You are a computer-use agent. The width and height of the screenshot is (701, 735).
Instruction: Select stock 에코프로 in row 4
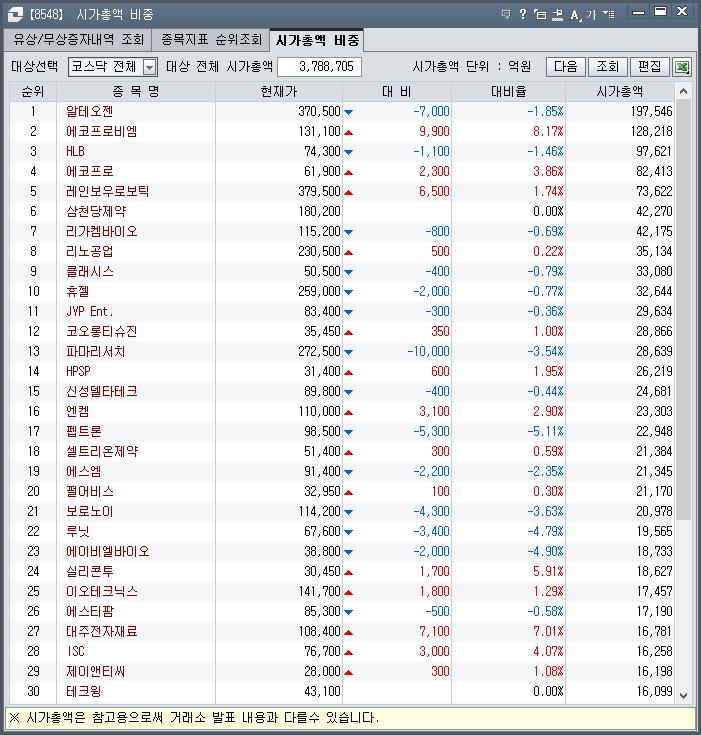tap(90, 172)
